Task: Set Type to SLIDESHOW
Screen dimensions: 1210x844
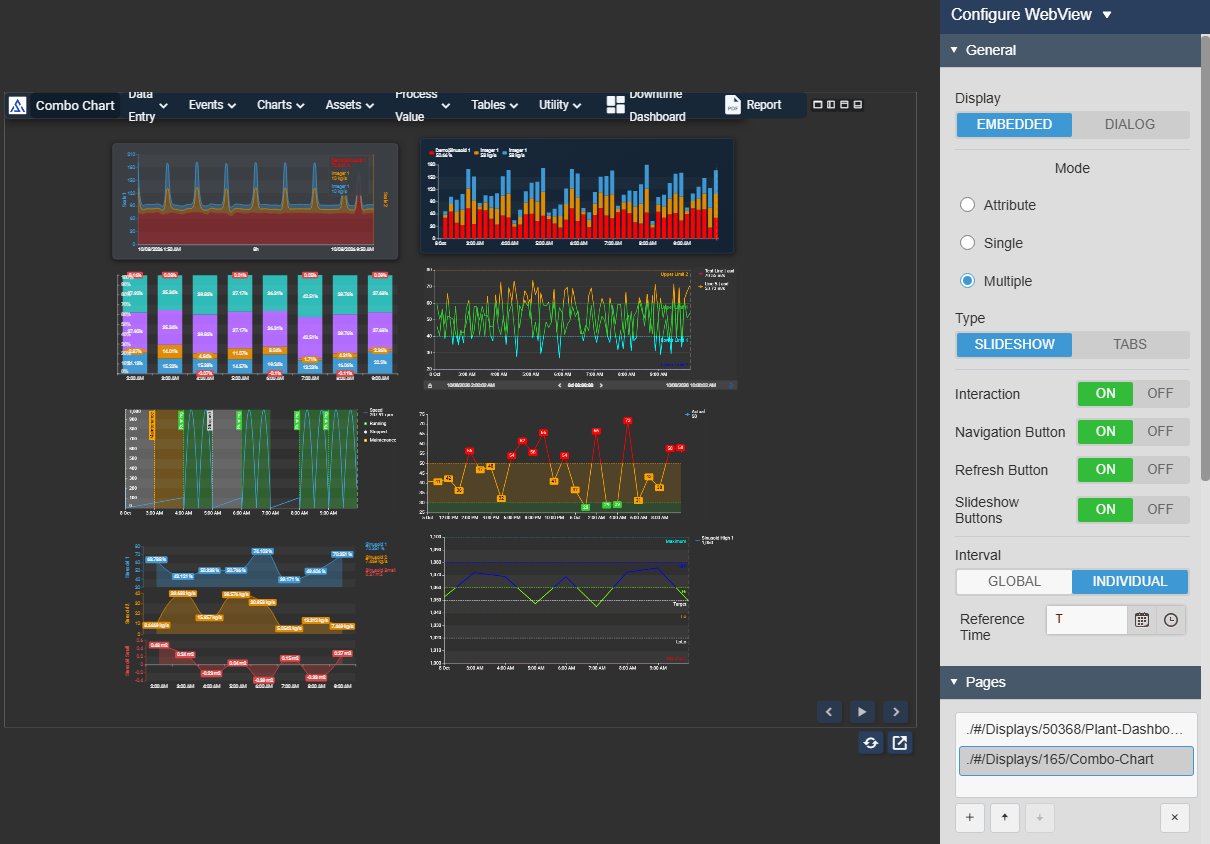Action: click(x=1014, y=345)
